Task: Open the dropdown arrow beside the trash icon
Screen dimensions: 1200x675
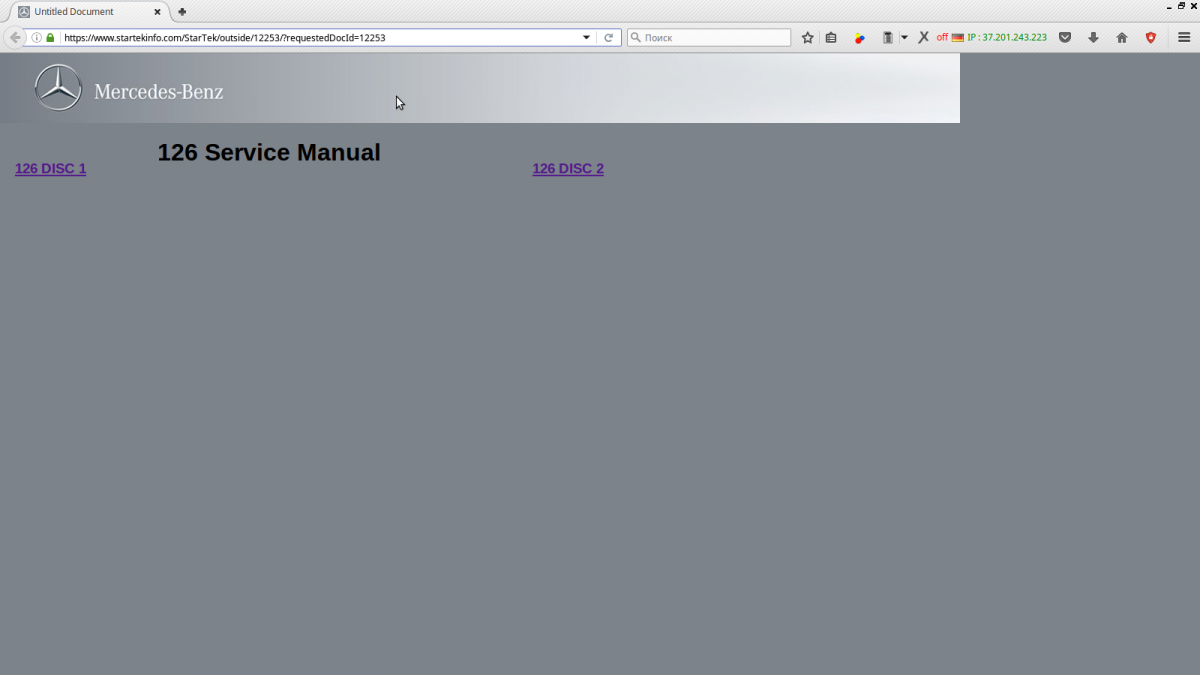Action: [x=904, y=38]
